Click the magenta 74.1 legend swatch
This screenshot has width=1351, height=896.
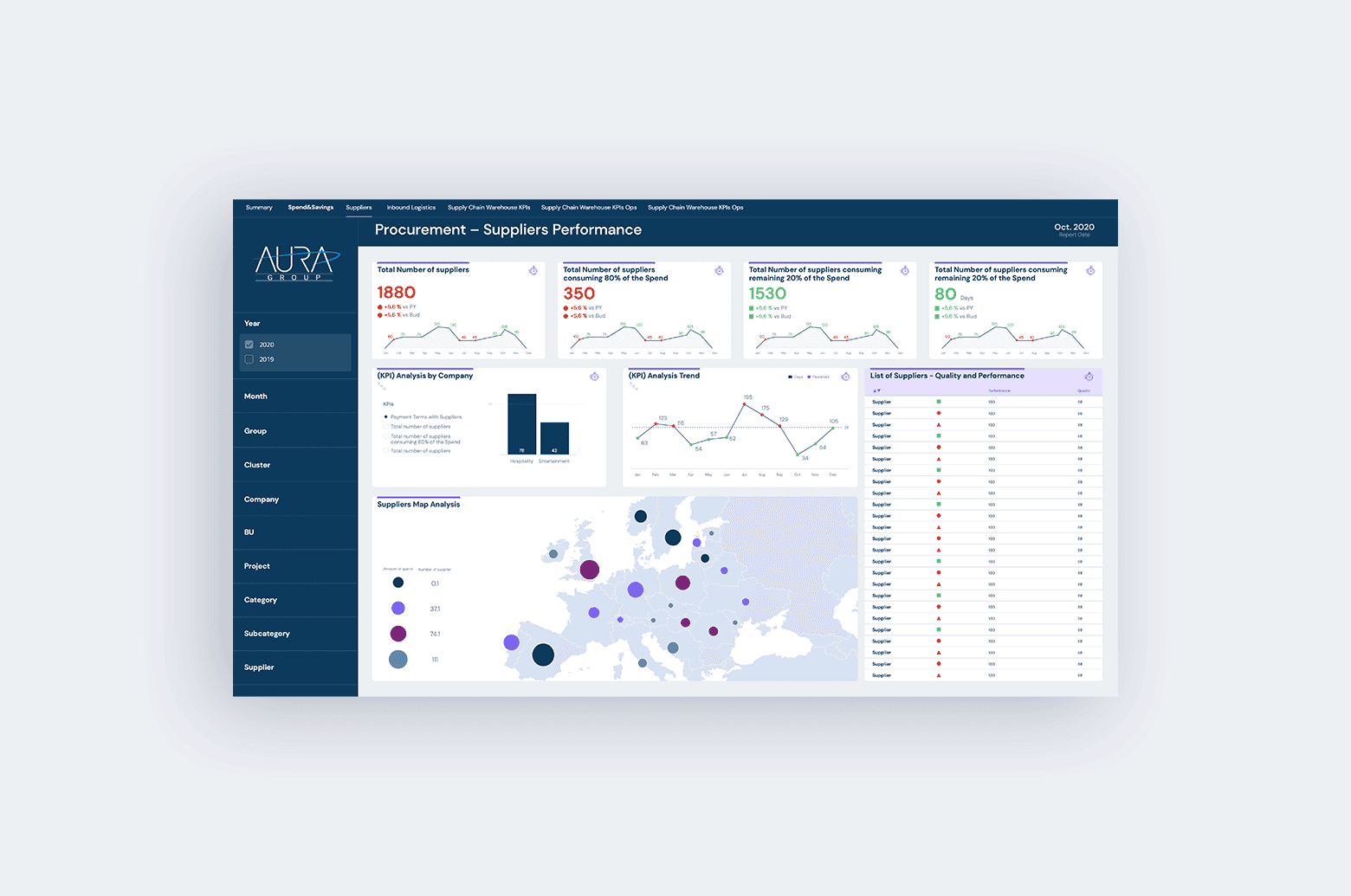click(398, 634)
